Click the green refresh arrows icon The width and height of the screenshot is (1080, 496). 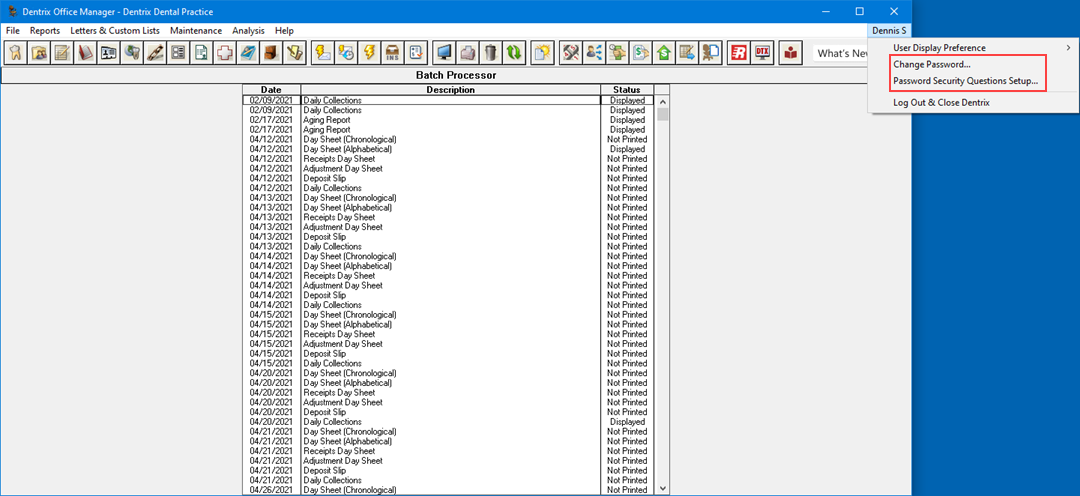(x=513, y=53)
